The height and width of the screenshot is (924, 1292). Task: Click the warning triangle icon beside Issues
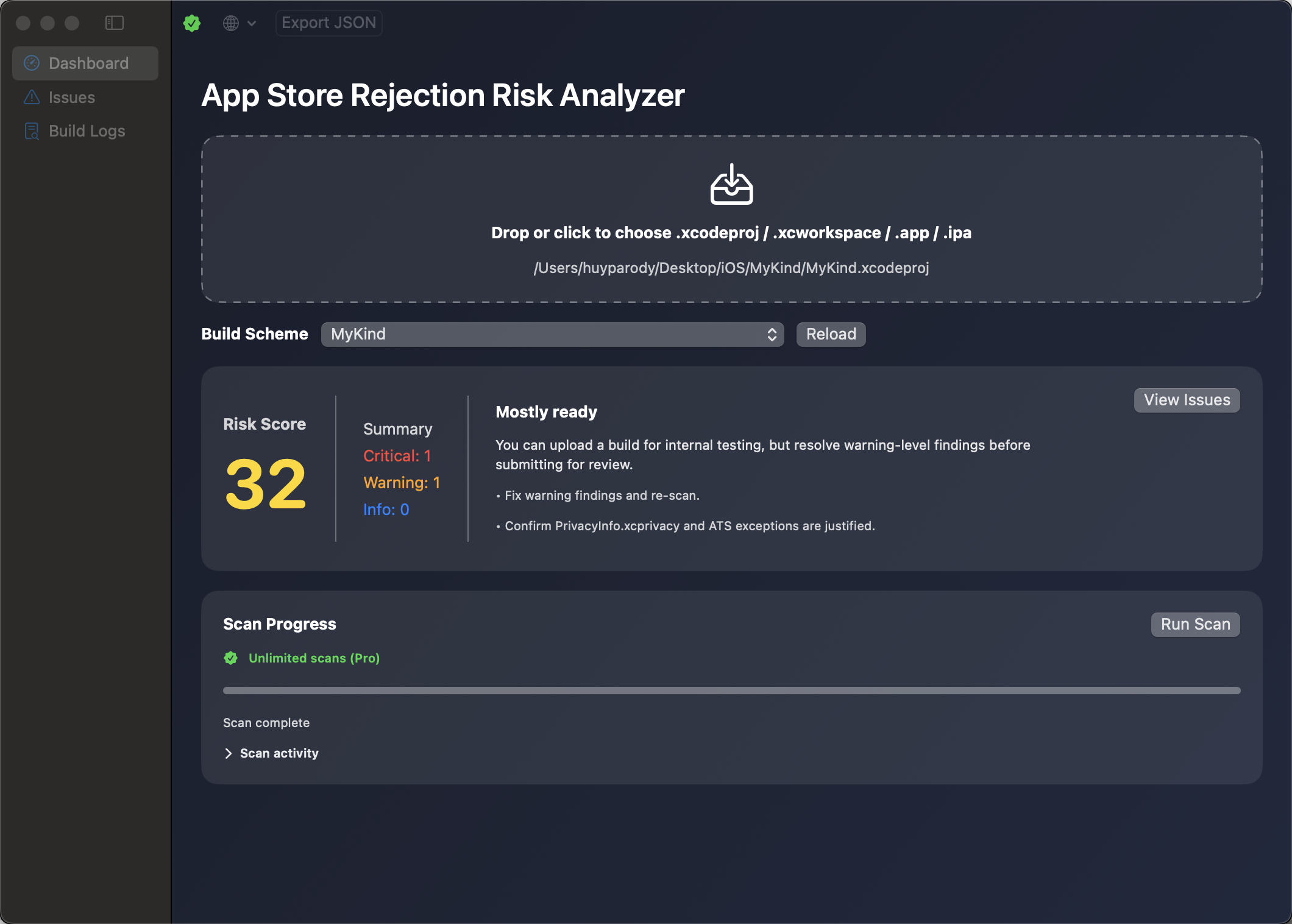click(32, 98)
